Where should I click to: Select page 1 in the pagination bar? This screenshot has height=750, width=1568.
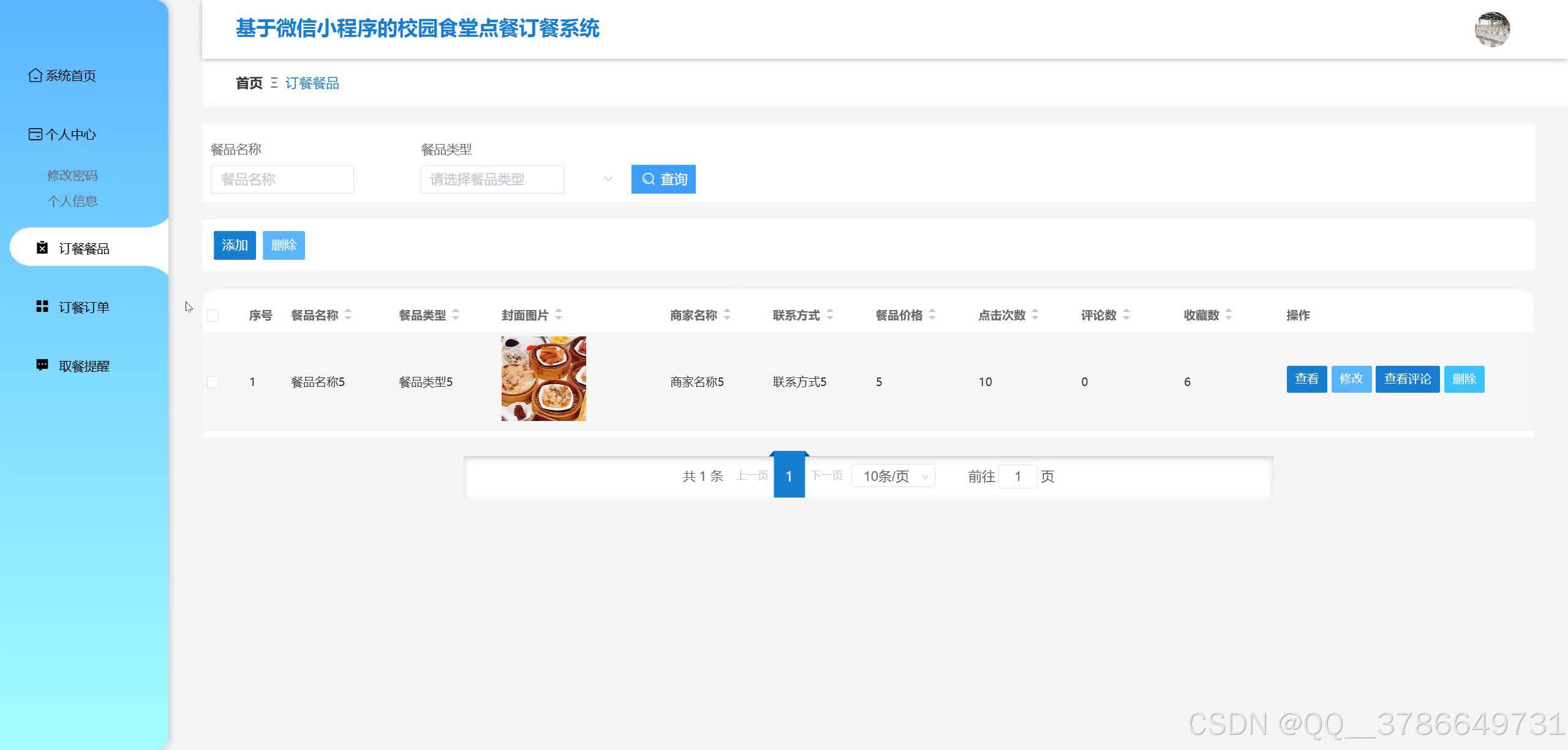click(x=790, y=476)
